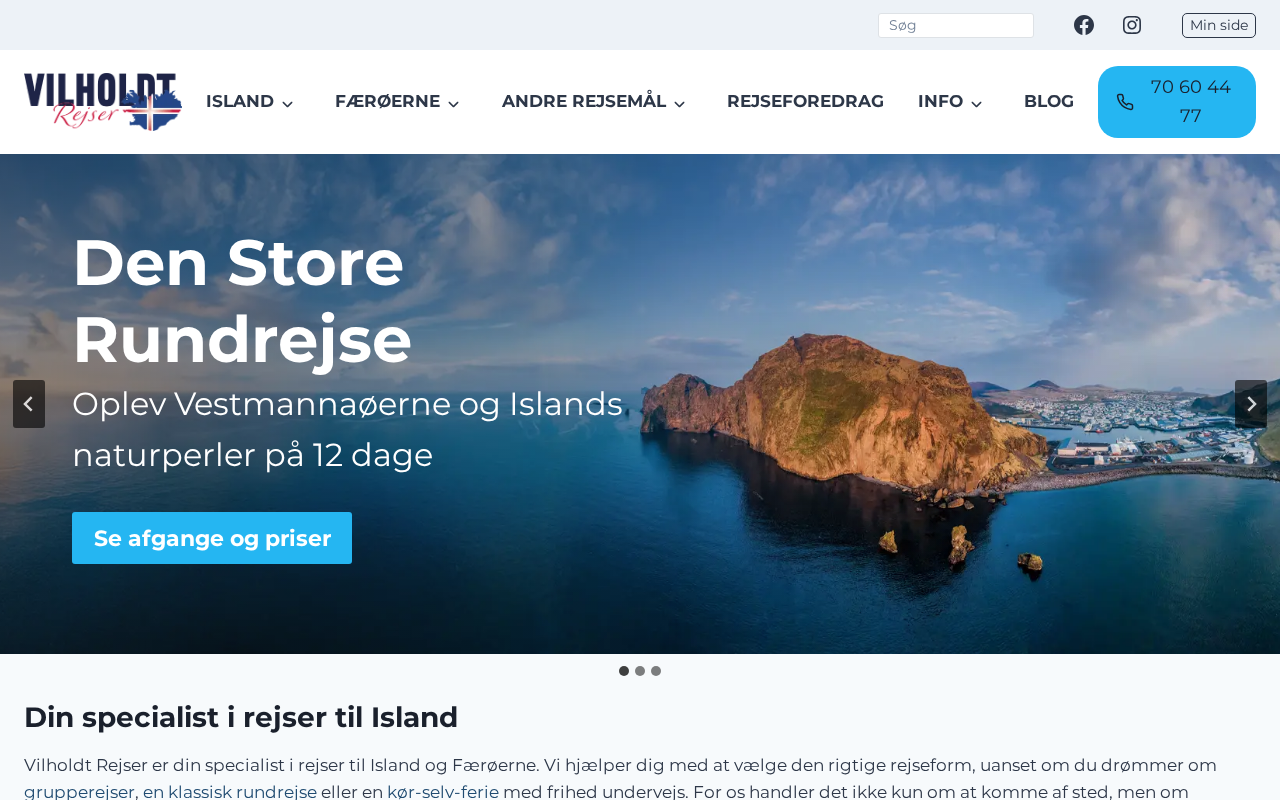
Task: Click the Vilholdt Rejser logo
Action: [x=103, y=102]
